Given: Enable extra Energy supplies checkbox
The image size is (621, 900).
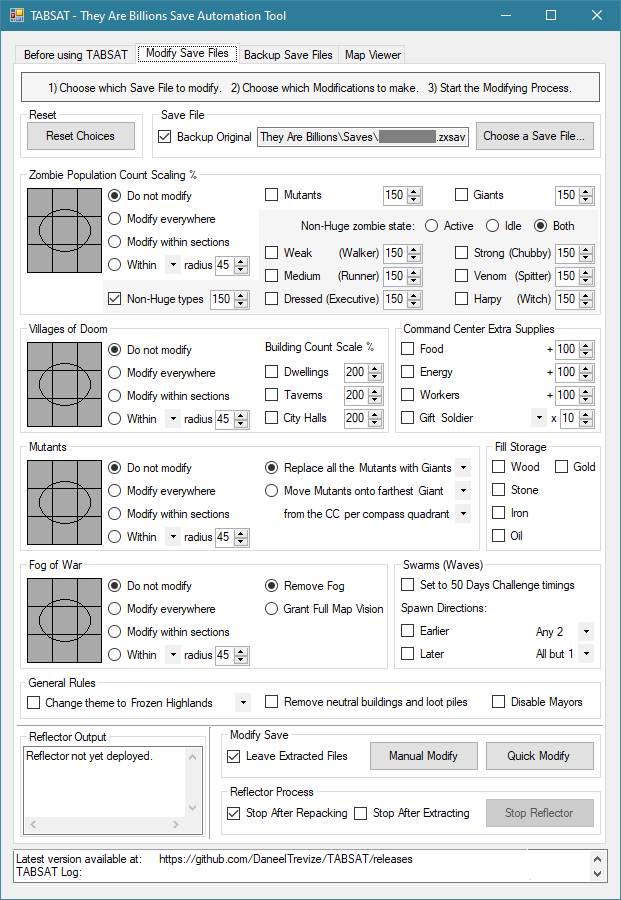Looking at the screenshot, I should [407, 371].
